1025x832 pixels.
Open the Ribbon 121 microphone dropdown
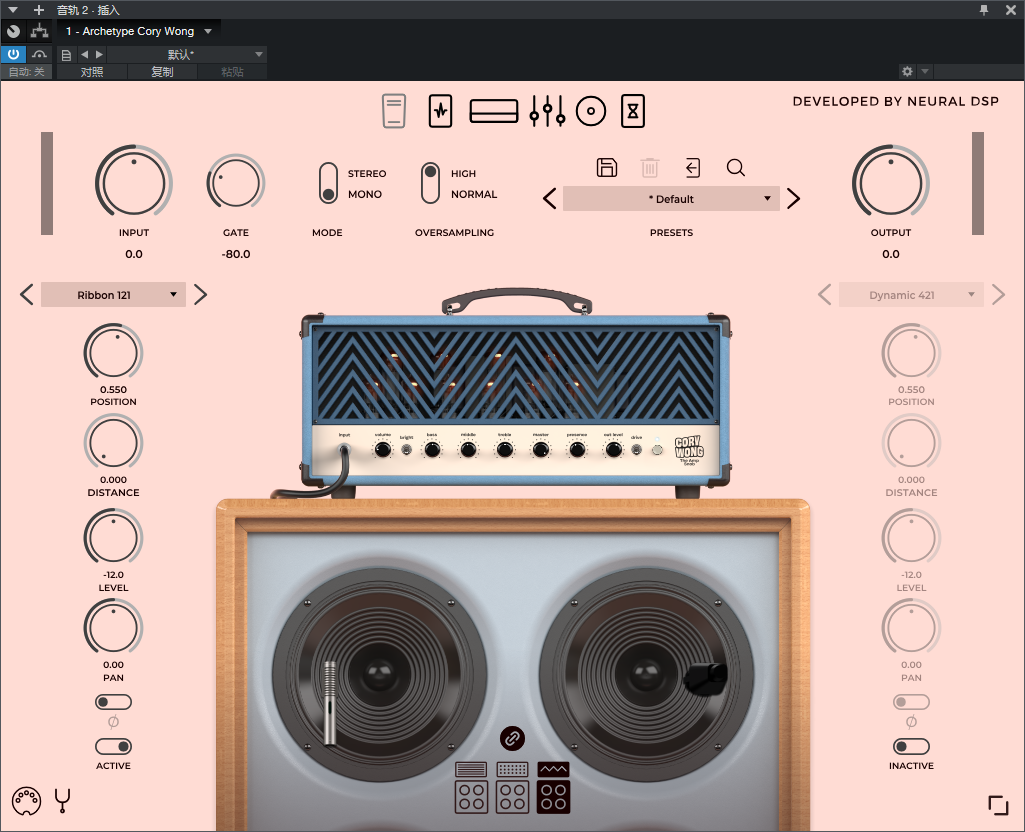(114, 295)
